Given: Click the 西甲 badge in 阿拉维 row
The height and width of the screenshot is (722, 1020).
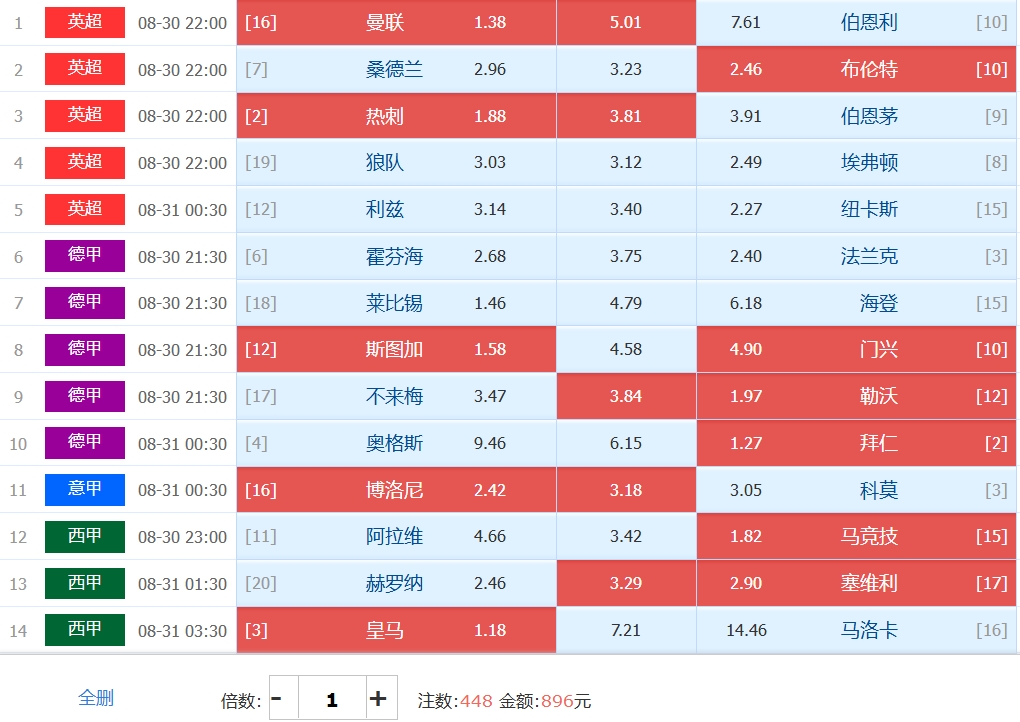Looking at the screenshot, I should pyautogui.click(x=85, y=536).
